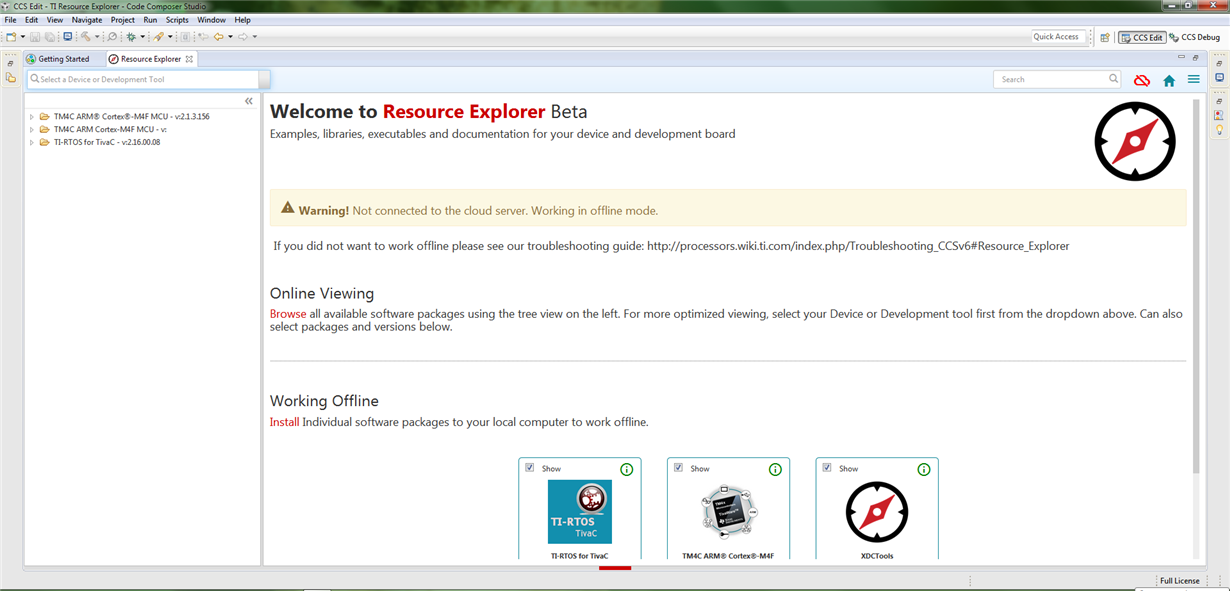Open the Navigate menu
This screenshot has height=591, width=1230.
pyautogui.click(x=87, y=20)
